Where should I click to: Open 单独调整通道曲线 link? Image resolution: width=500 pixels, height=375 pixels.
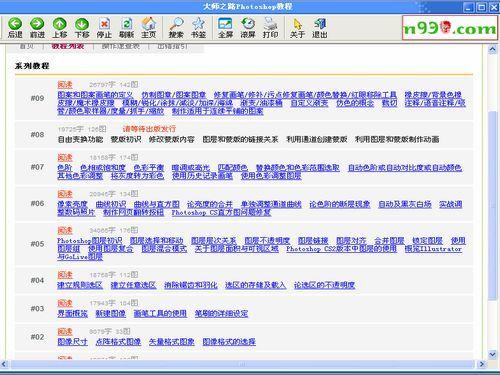tap(271, 204)
